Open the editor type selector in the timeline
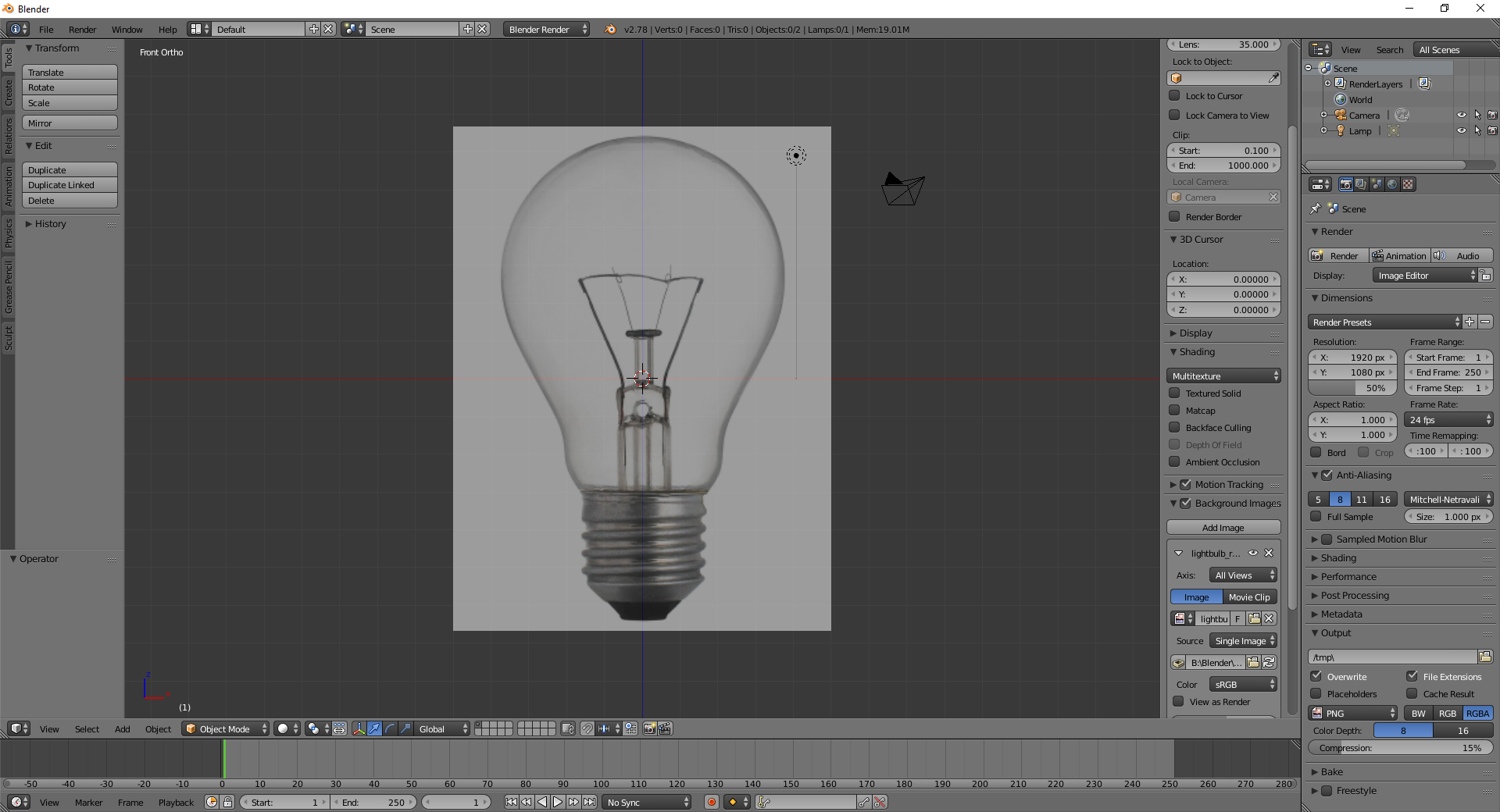 (x=17, y=802)
